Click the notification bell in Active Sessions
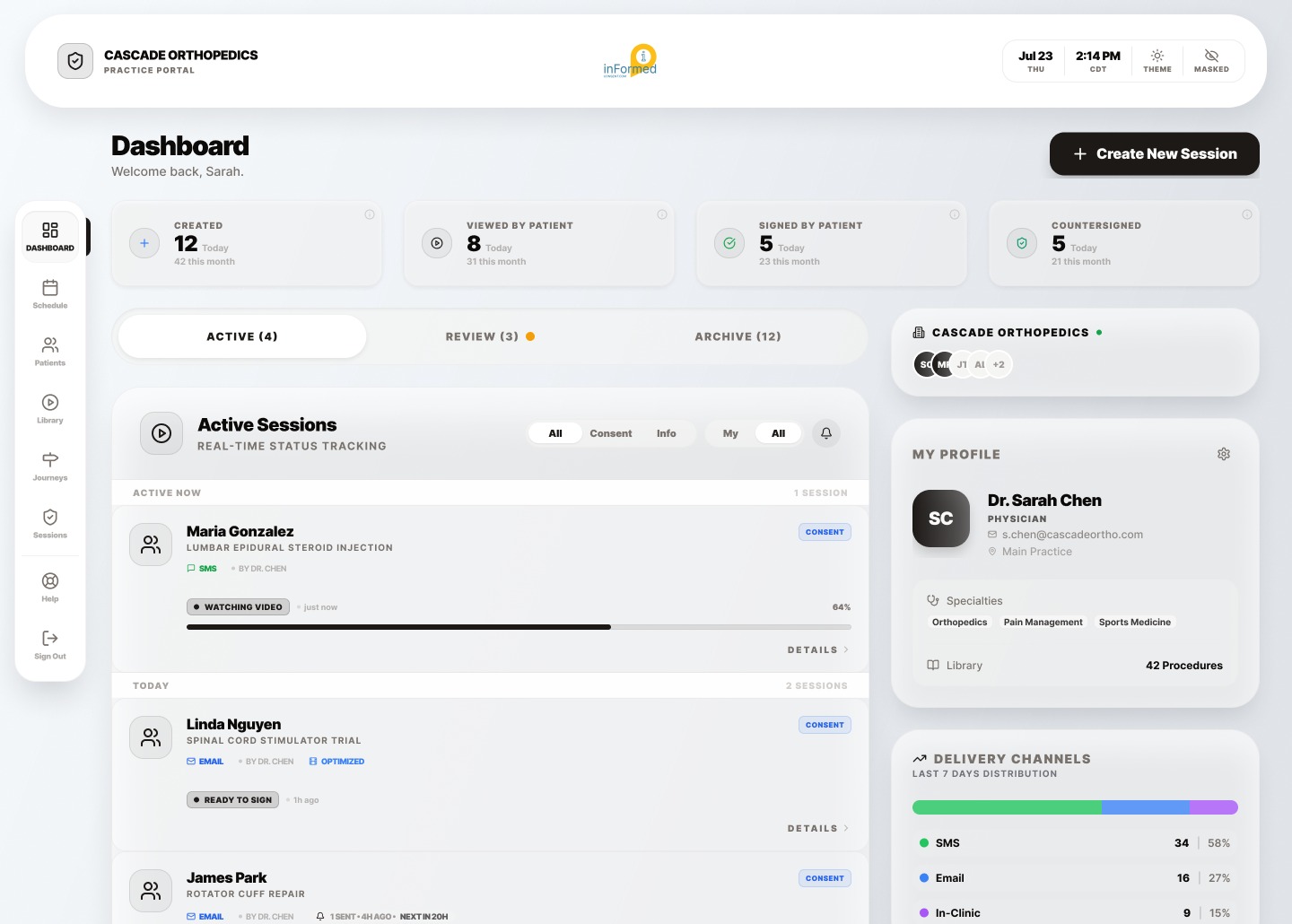The height and width of the screenshot is (924, 1292). coord(826,433)
